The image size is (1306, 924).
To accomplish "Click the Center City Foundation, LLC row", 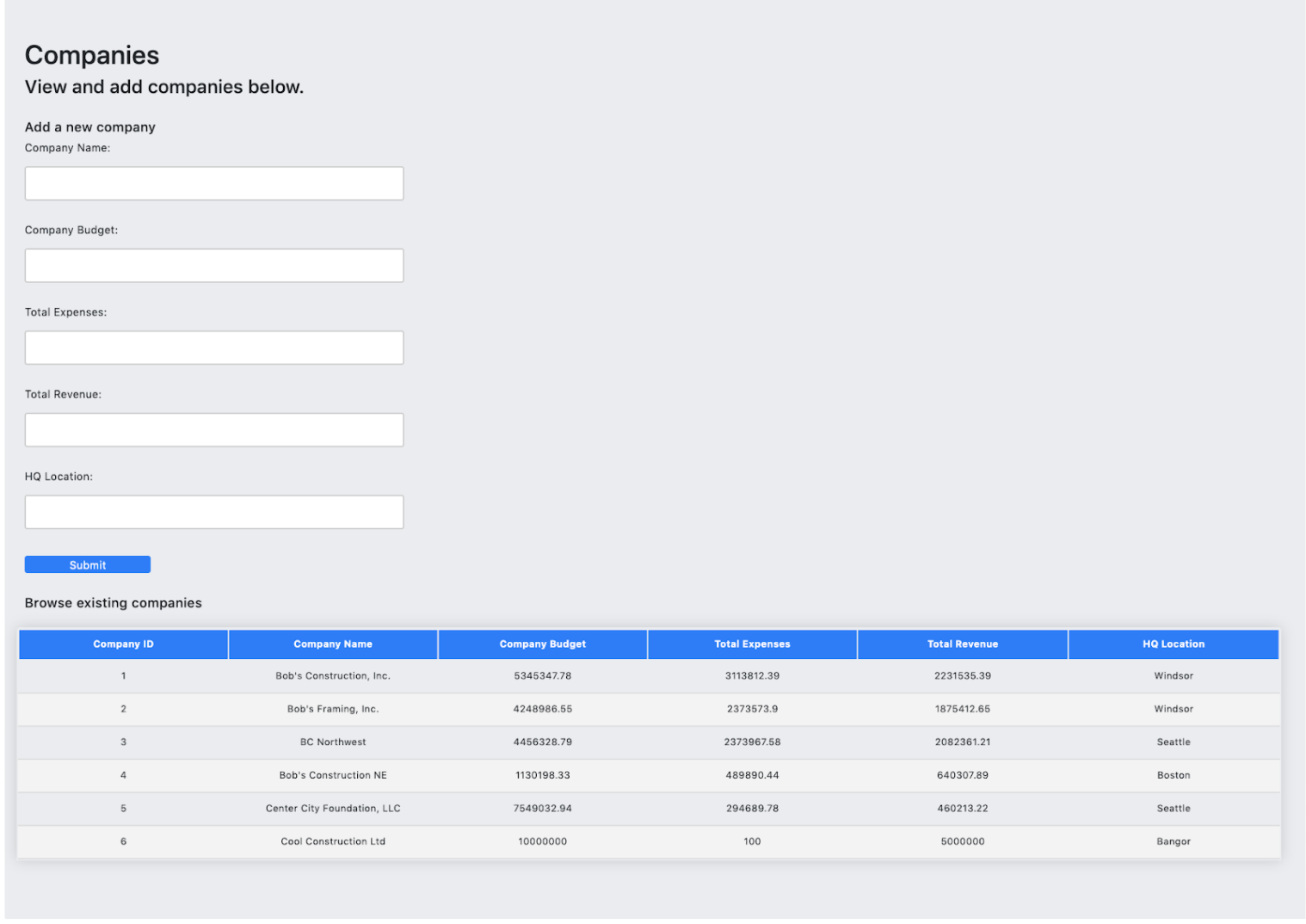I will coord(333,808).
